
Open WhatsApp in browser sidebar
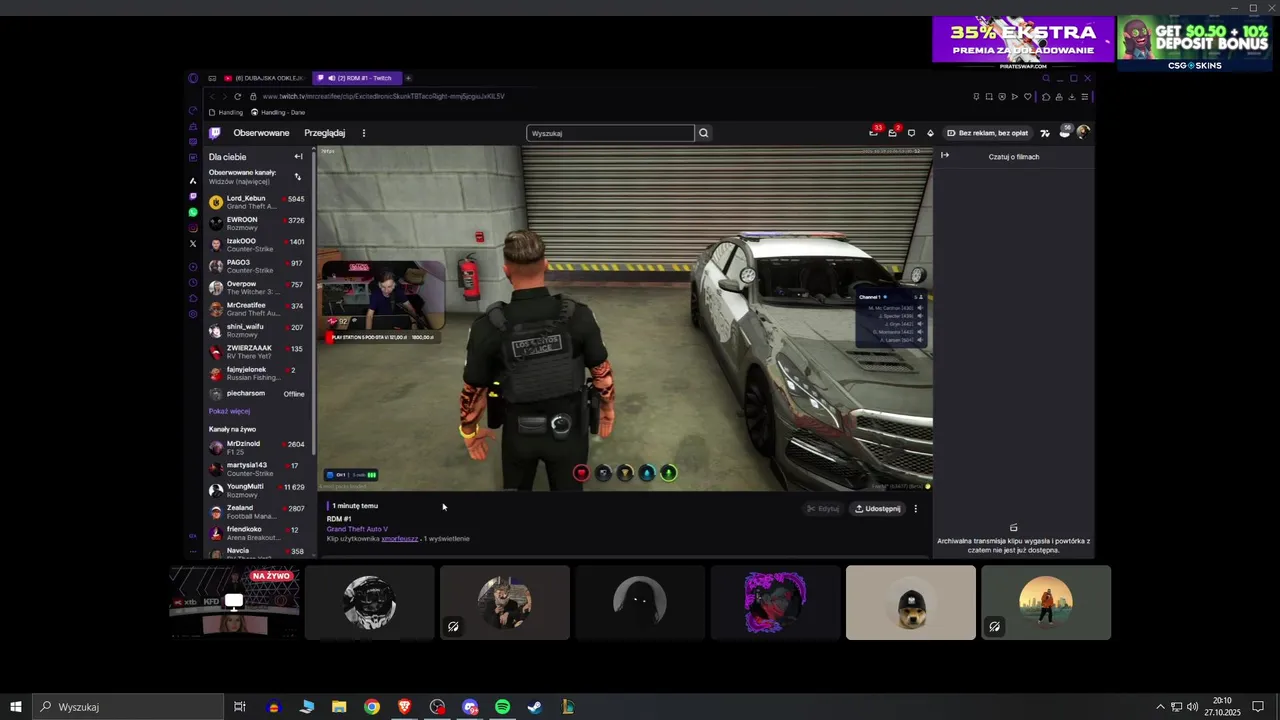[x=193, y=212]
